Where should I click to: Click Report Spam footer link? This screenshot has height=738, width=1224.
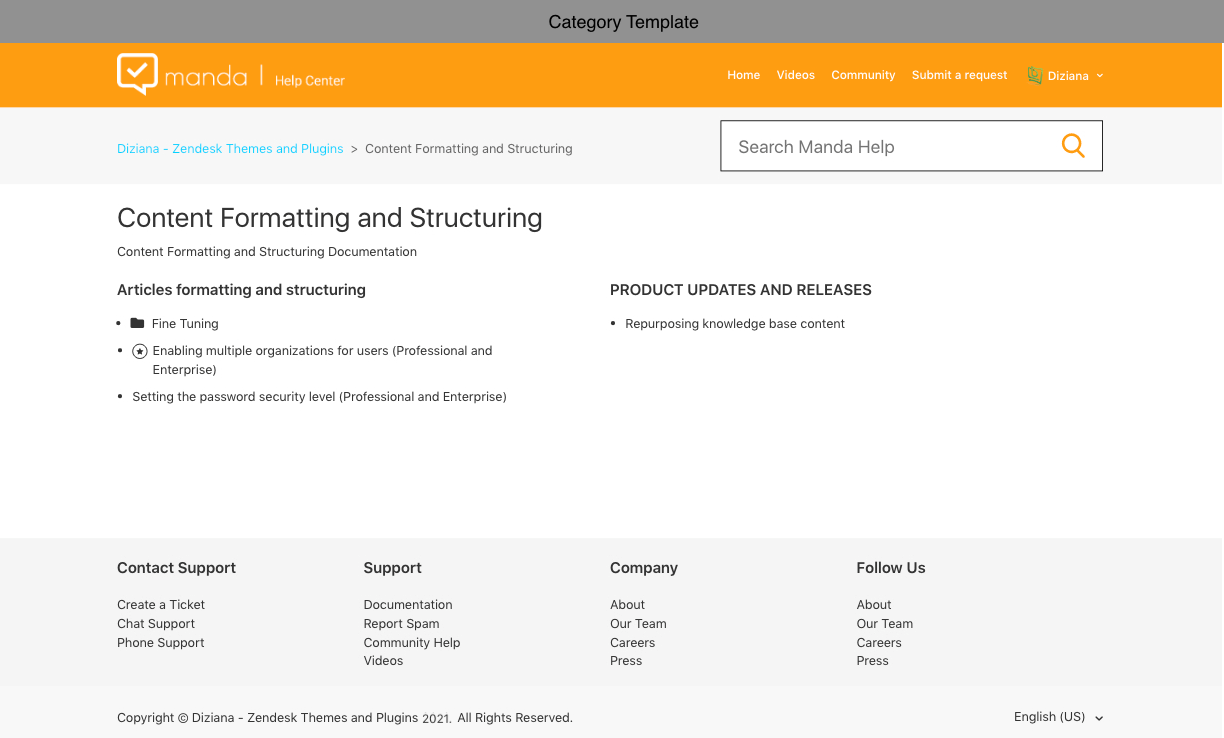click(x=402, y=623)
